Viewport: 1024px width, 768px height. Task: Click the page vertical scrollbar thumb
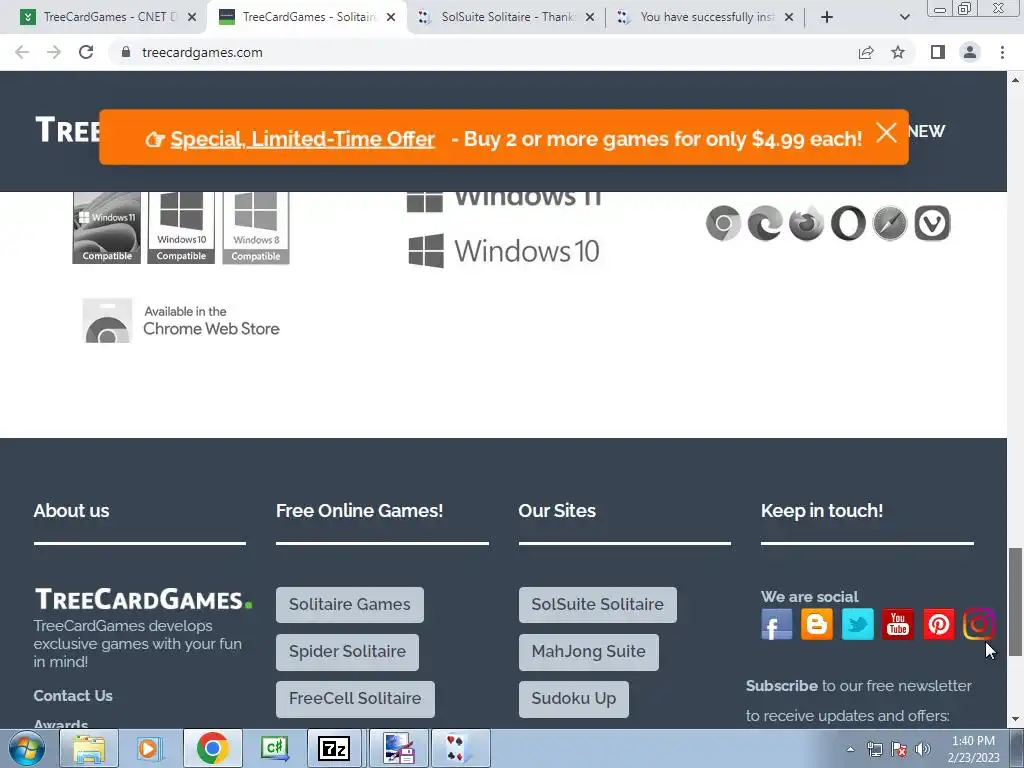[1015, 601]
